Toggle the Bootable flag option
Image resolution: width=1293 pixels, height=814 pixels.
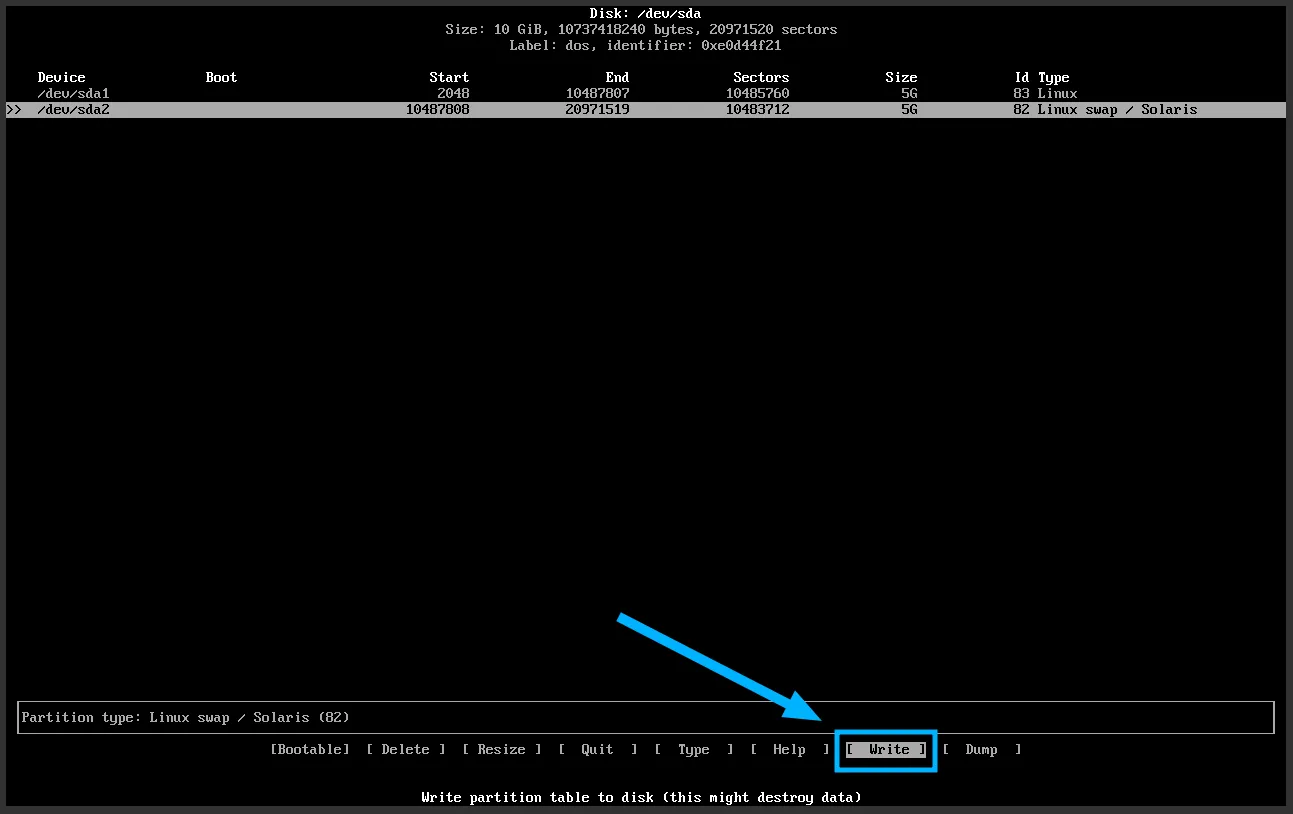[x=310, y=750]
